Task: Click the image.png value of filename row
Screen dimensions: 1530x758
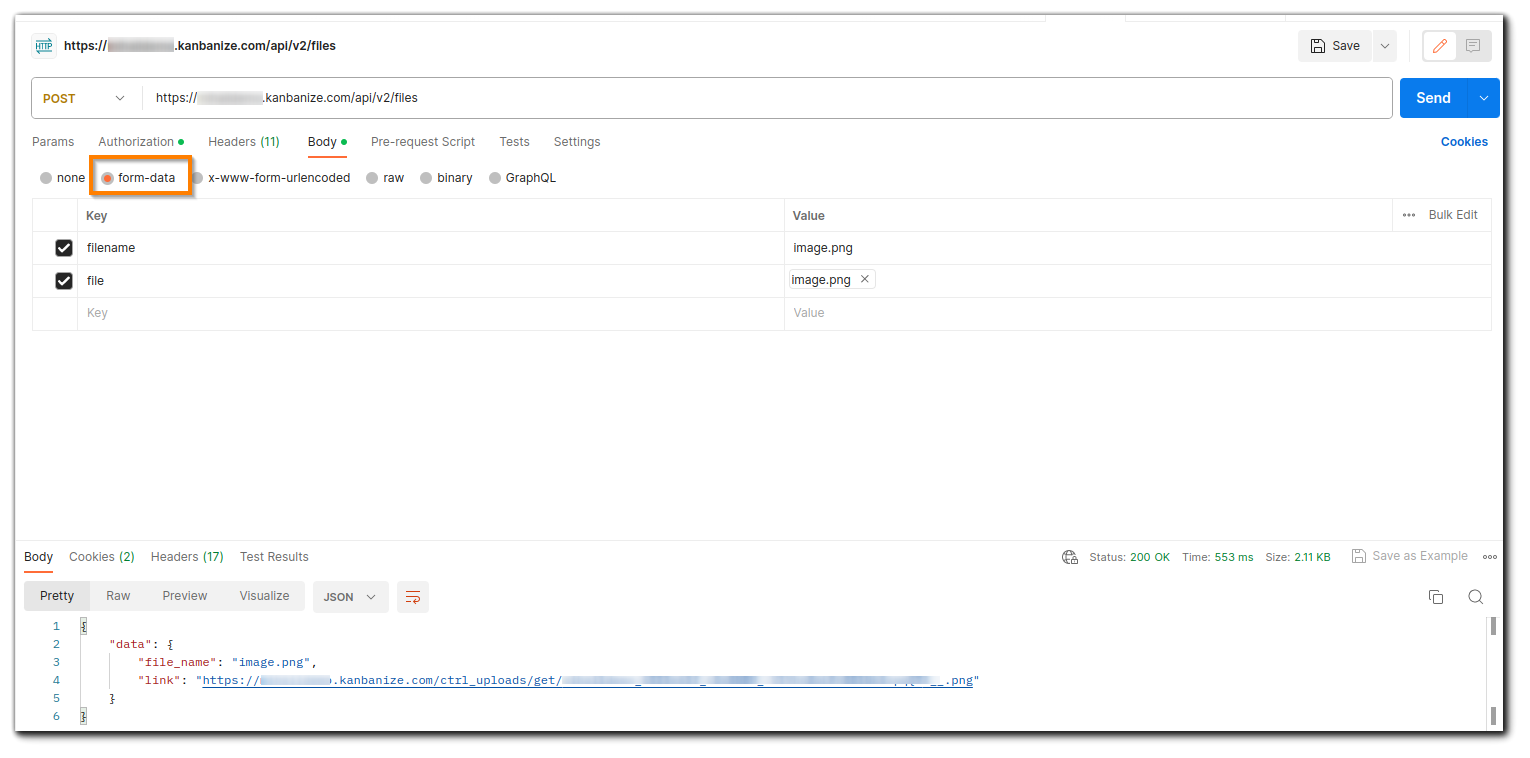Action: click(823, 248)
